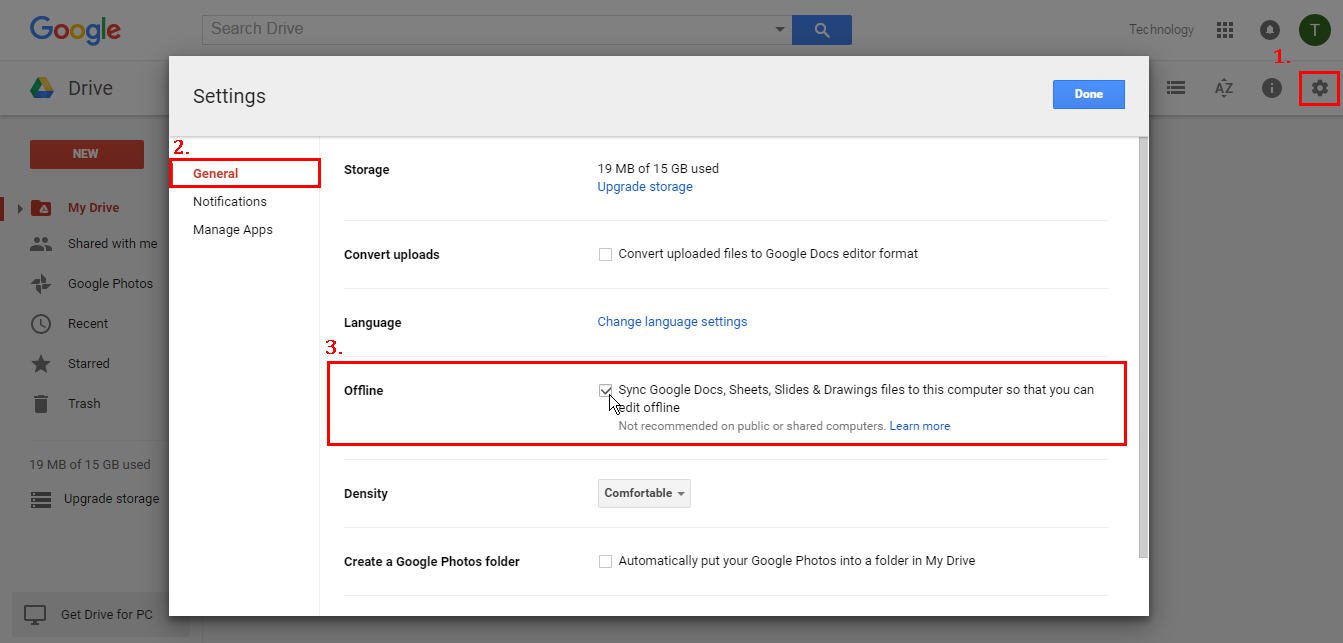Click the settings dialog scrollbar
The width and height of the screenshot is (1343, 643).
pos(1143,350)
